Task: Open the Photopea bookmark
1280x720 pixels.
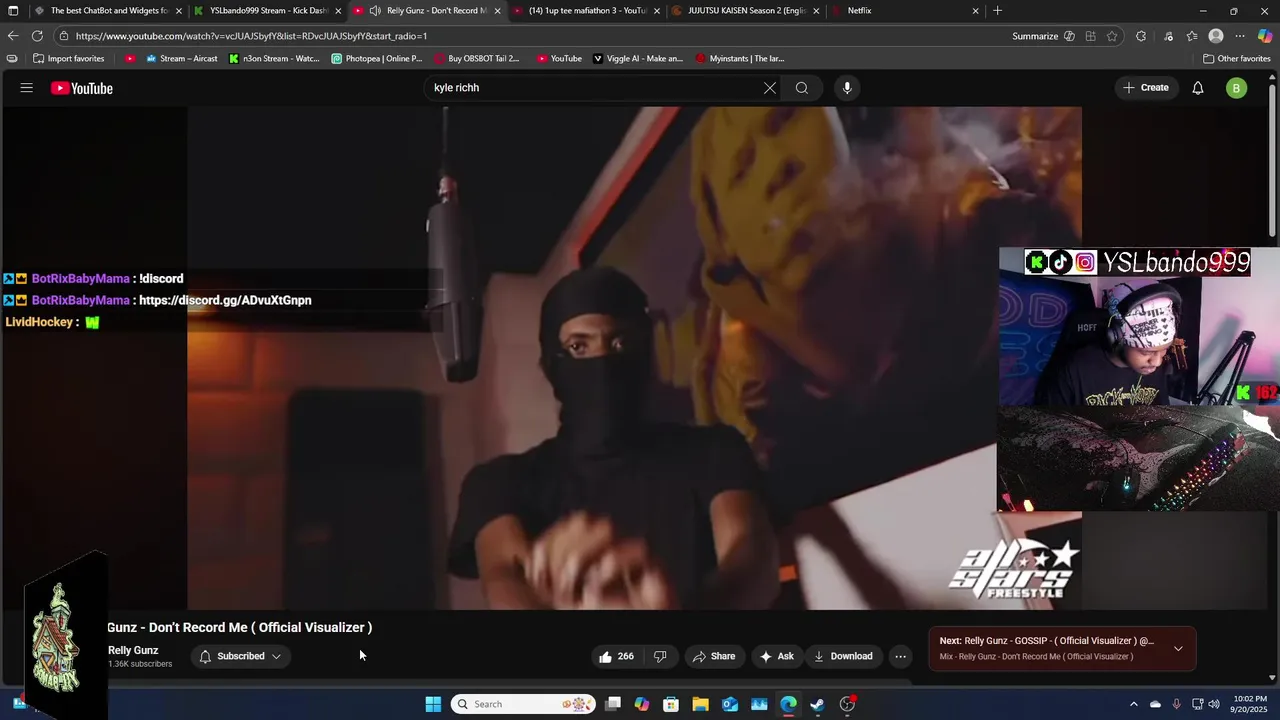Action: tap(377, 58)
